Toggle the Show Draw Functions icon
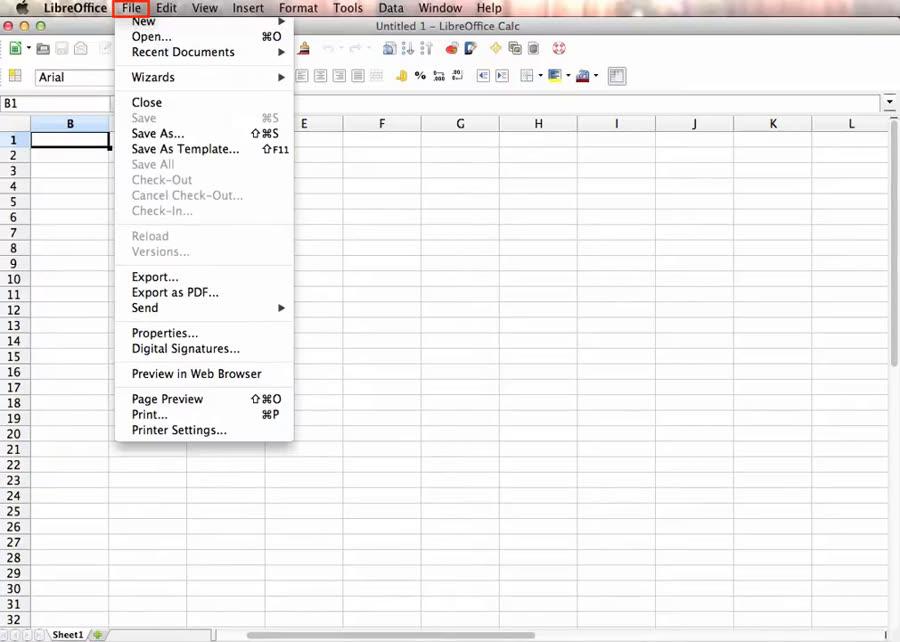Screen dimensions: 900x642 click(x=471, y=49)
